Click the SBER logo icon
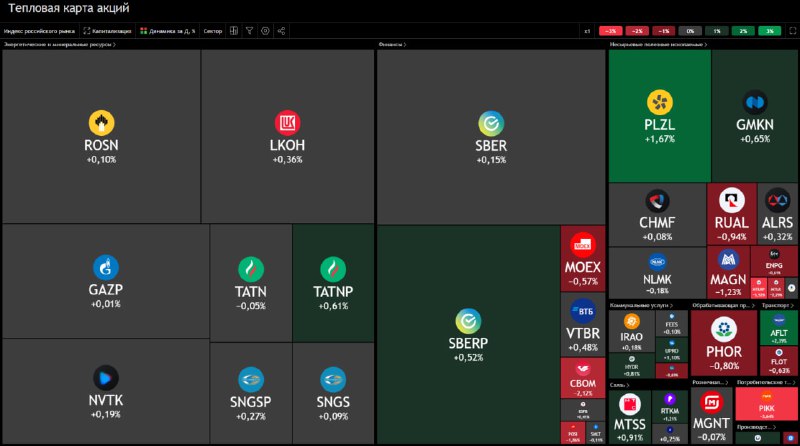800x446 pixels. 491,123
